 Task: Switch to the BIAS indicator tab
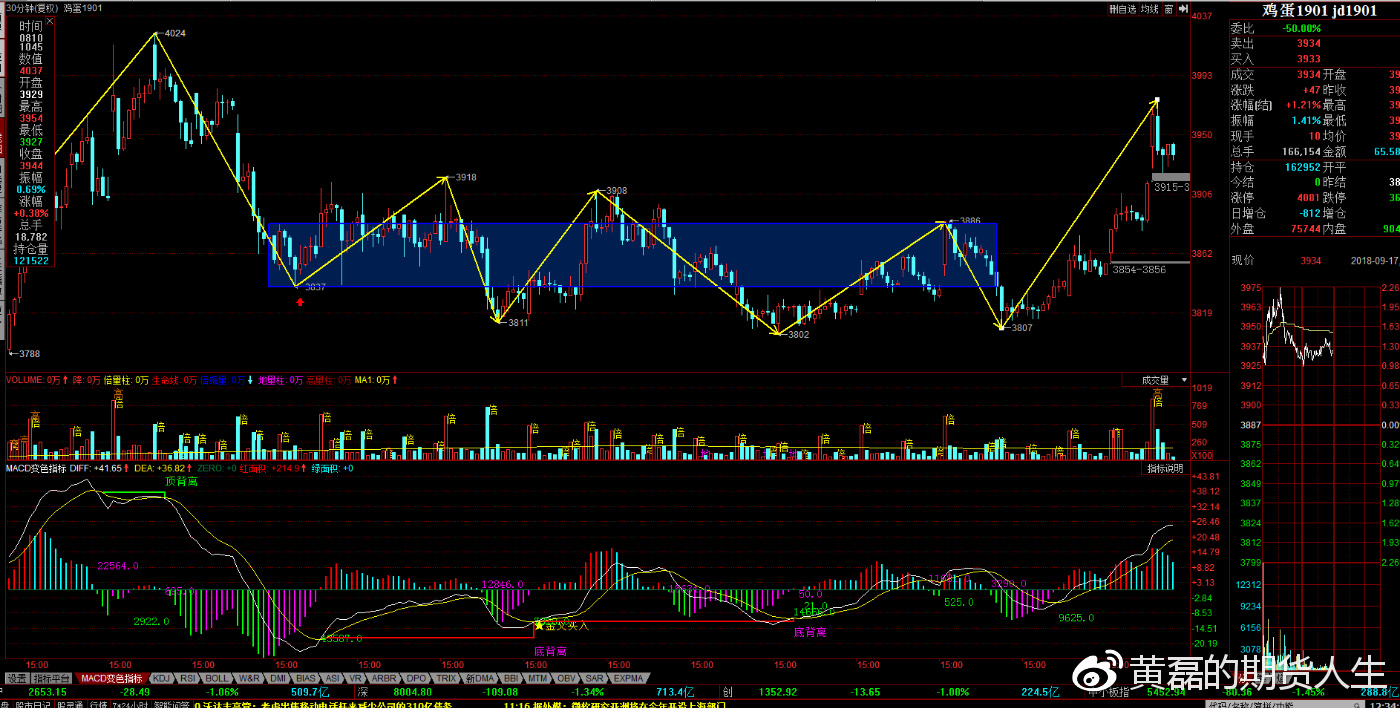[306, 678]
